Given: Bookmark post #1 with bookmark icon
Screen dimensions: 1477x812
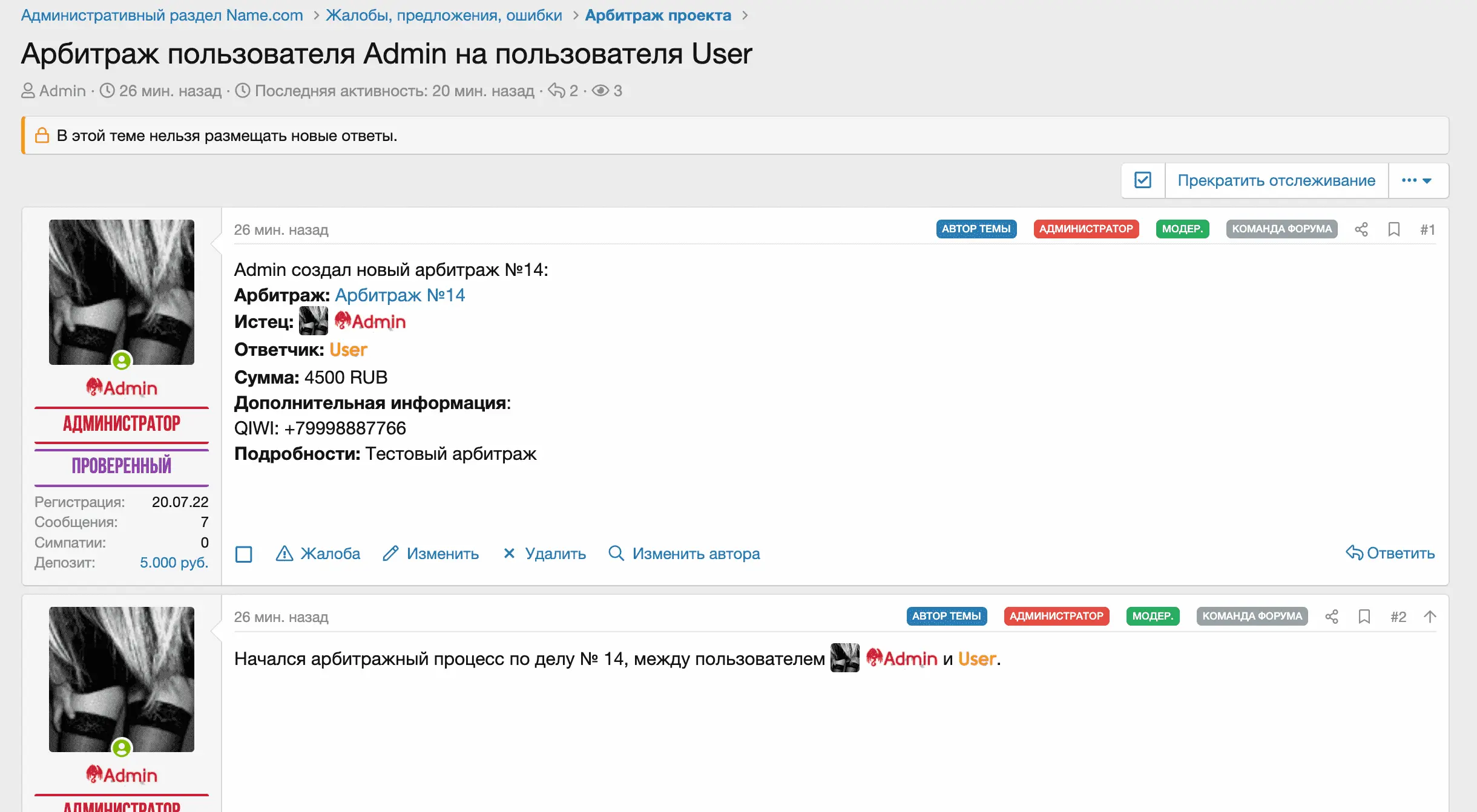Looking at the screenshot, I should tap(1393, 229).
